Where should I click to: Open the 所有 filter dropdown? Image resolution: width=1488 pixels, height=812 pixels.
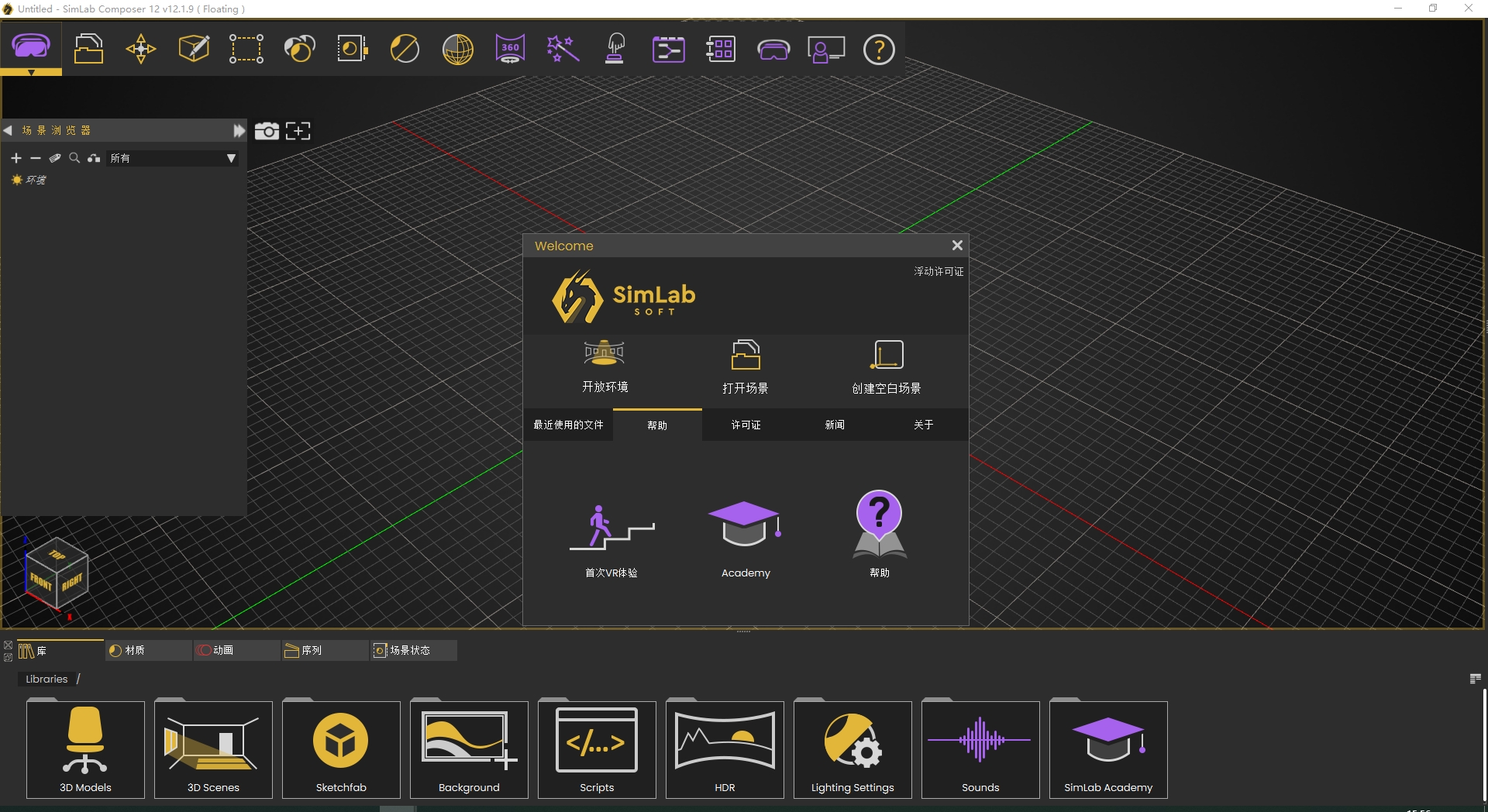(x=172, y=157)
